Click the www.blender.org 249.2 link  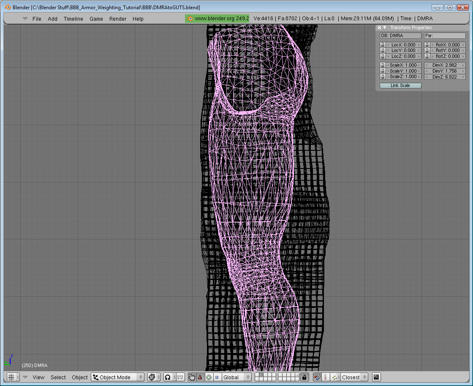tap(217, 19)
